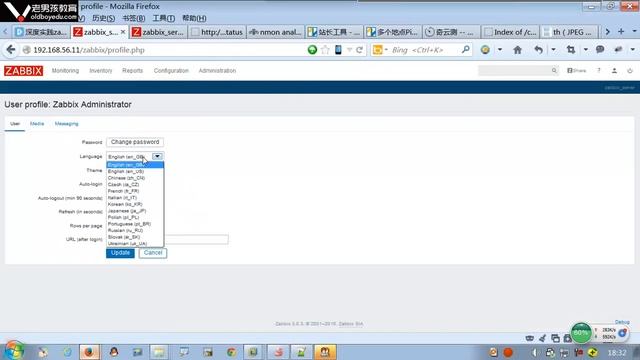This screenshot has height=360, width=640.
Task: Switch to the Index of /c... browser tab
Action: pos(510,32)
